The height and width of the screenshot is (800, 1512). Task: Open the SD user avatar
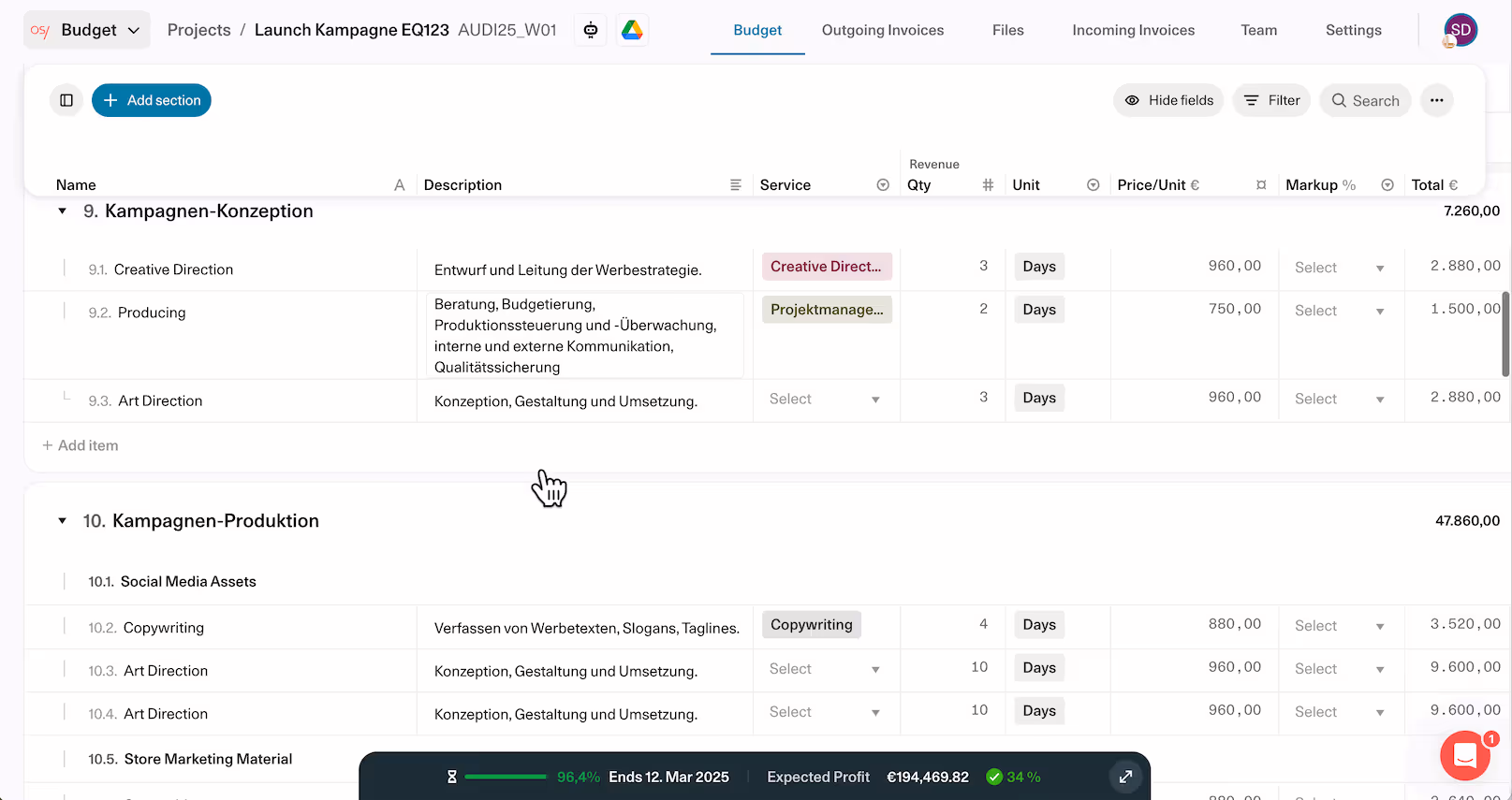pos(1461,30)
